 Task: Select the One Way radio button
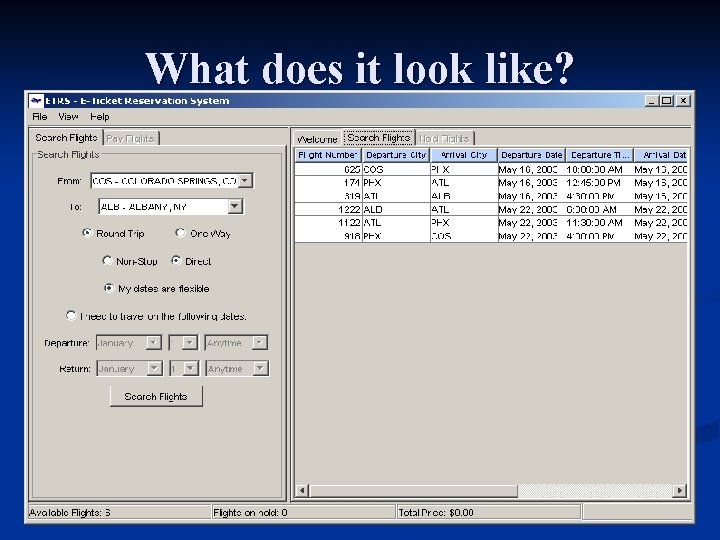pos(180,233)
